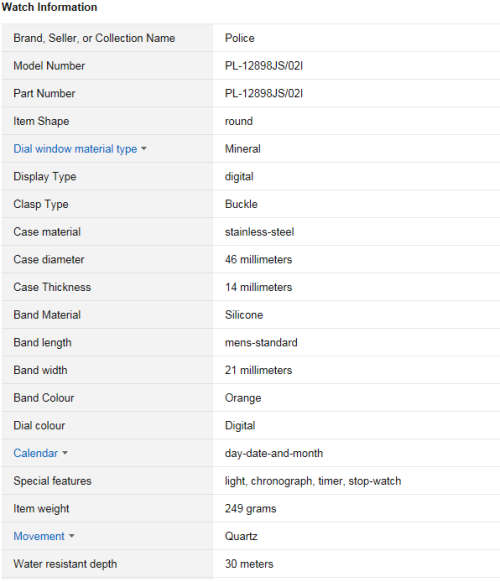Click the 30 meters water resistance value
This screenshot has width=500, height=582.
(249, 564)
